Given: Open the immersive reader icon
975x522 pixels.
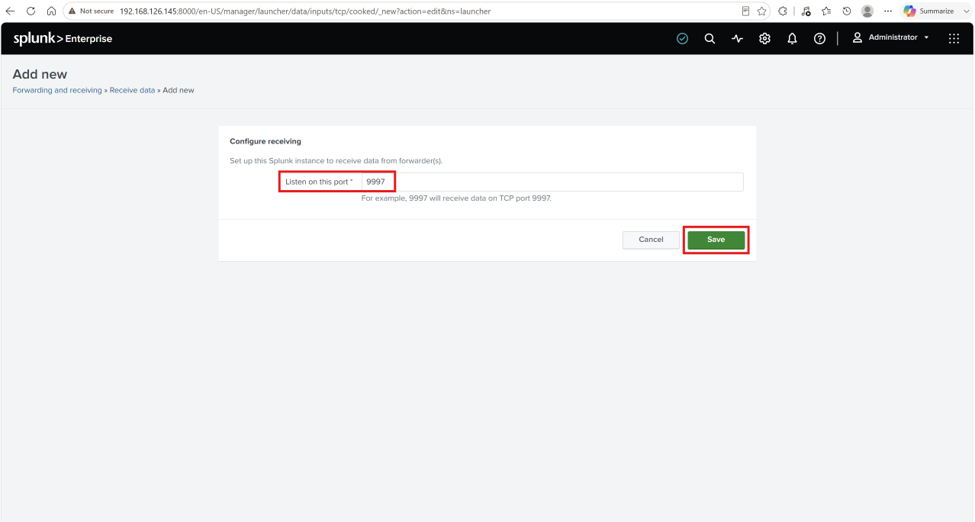Looking at the screenshot, I should [x=745, y=11].
